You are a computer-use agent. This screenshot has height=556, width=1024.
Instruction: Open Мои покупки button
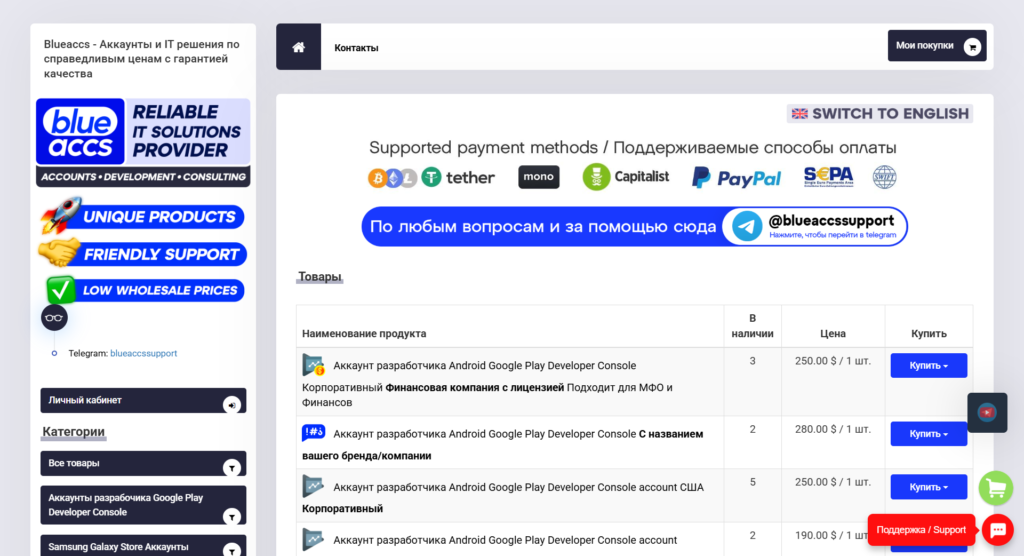(x=936, y=46)
